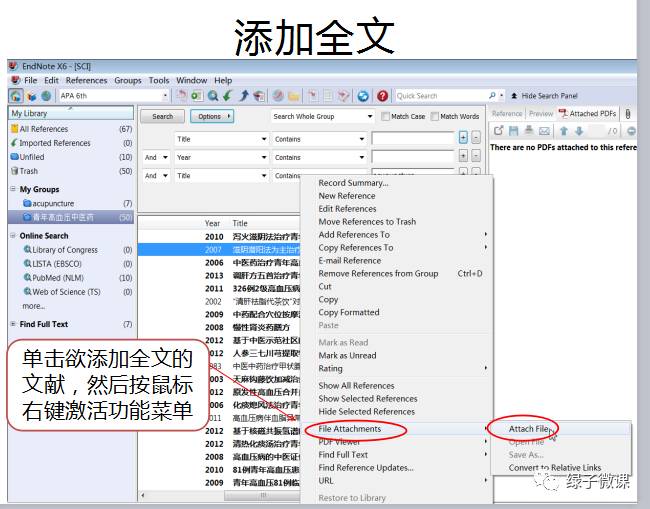Viewport: 650px width, 509px height.
Task: Select PubMed (NLM) online search
Action: click(x=71, y=278)
